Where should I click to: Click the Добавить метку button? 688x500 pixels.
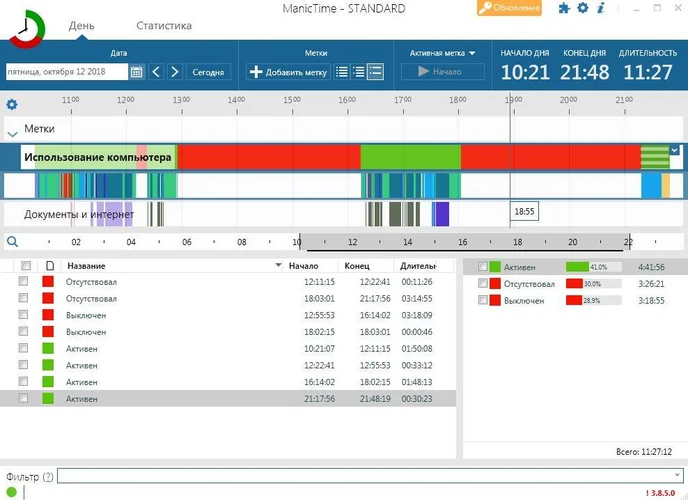click(288, 72)
